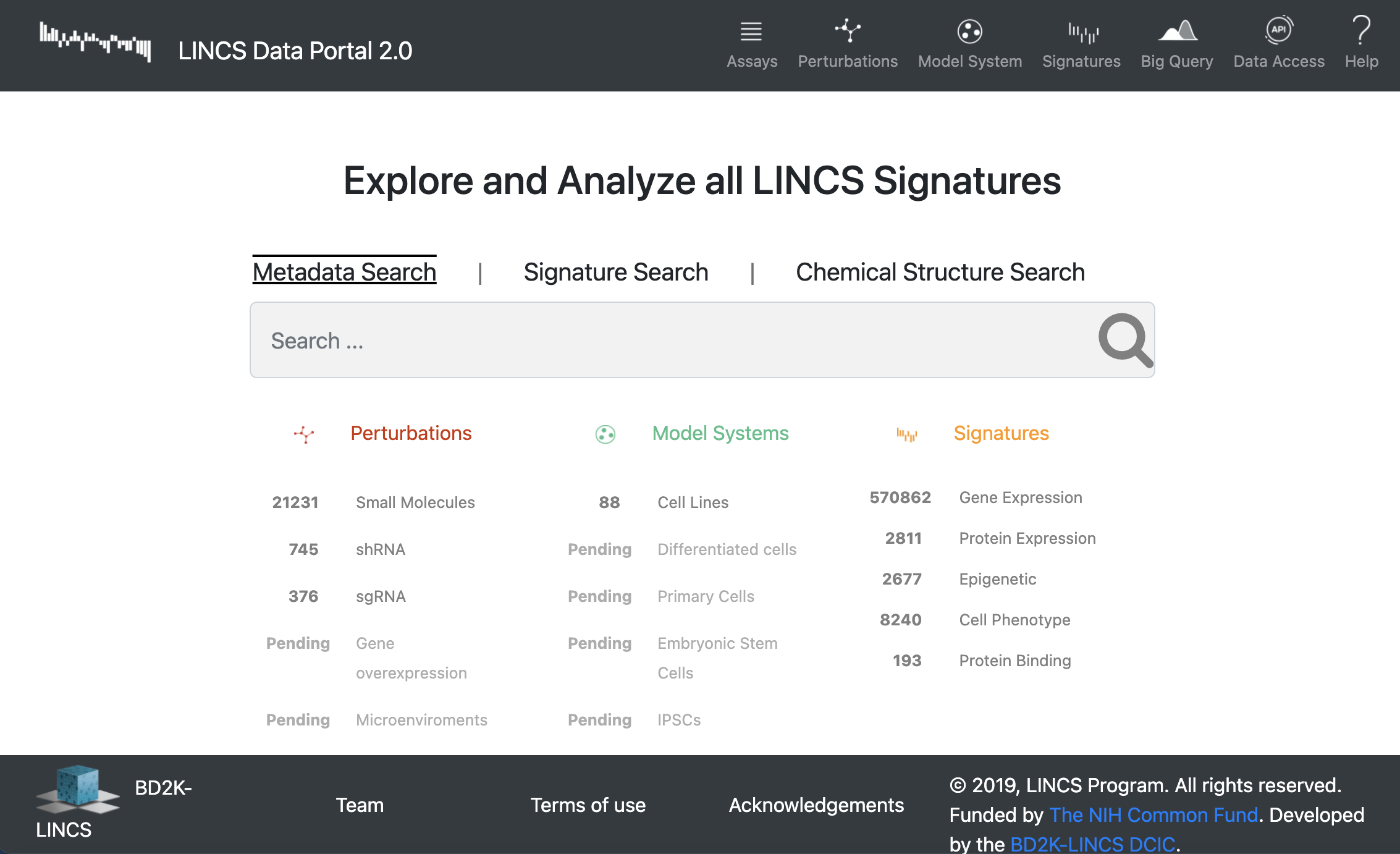1400x854 pixels.
Task: Open the Data Access menu label
Action: pos(1279,61)
